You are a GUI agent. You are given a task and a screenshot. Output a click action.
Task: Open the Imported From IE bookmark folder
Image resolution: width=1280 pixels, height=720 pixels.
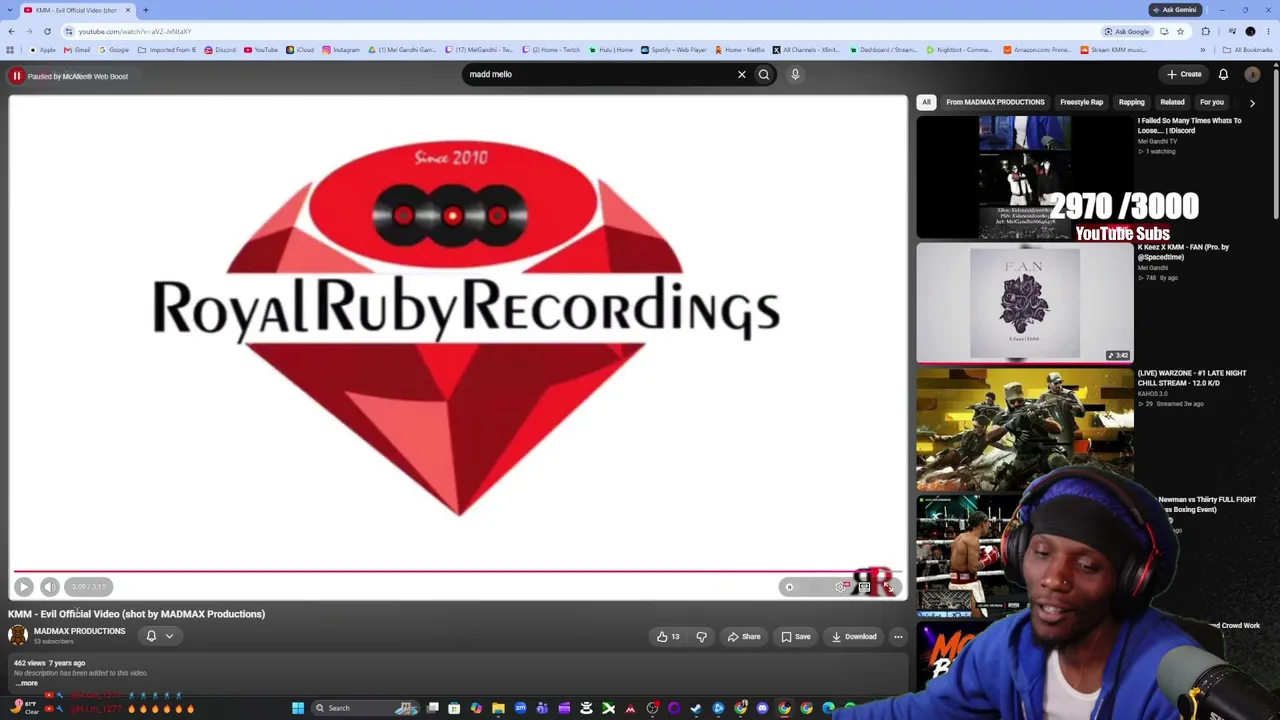pos(167,50)
